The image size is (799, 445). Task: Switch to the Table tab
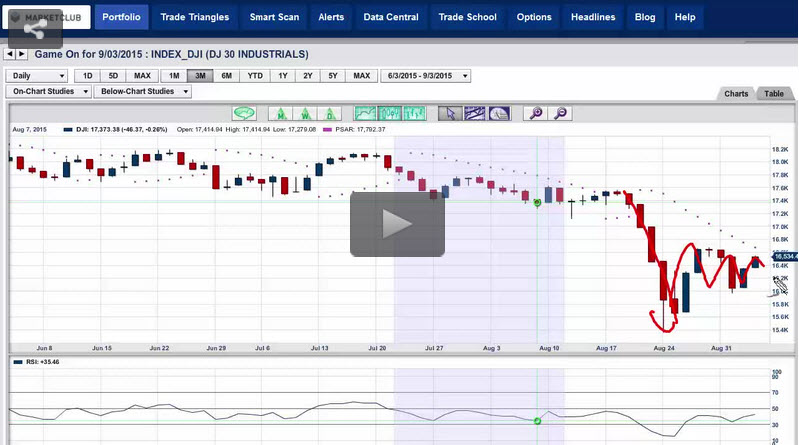click(774, 94)
